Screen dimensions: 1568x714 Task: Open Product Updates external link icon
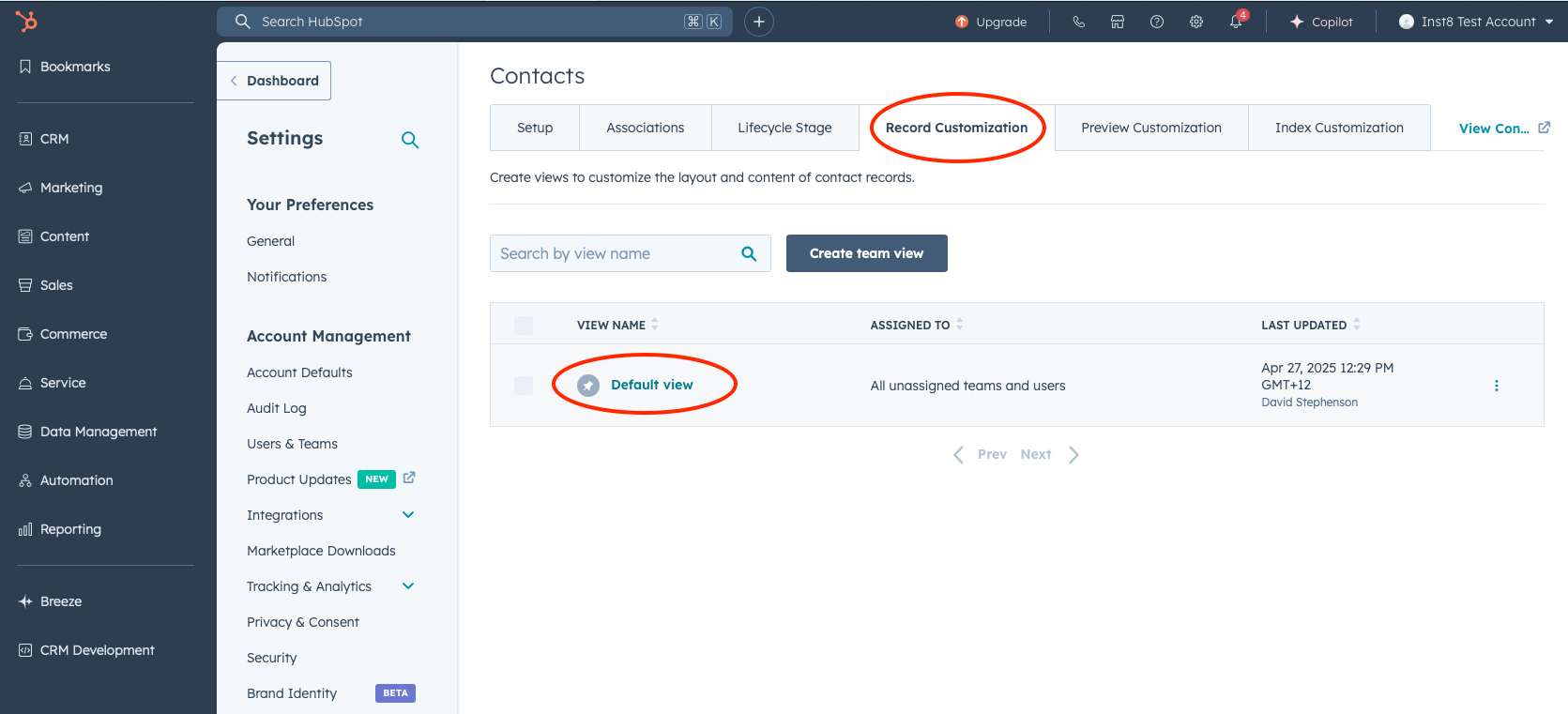pyautogui.click(x=409, y=479)
